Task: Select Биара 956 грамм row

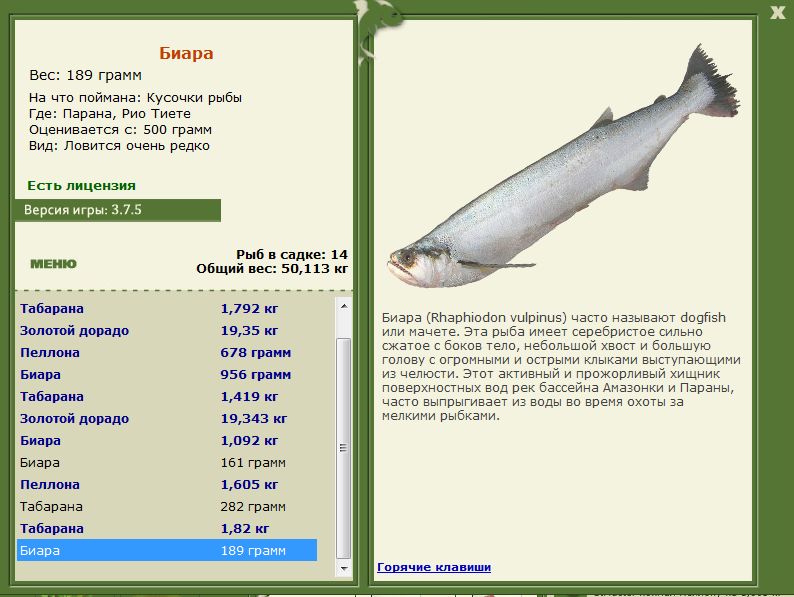Action: point(167,375)
